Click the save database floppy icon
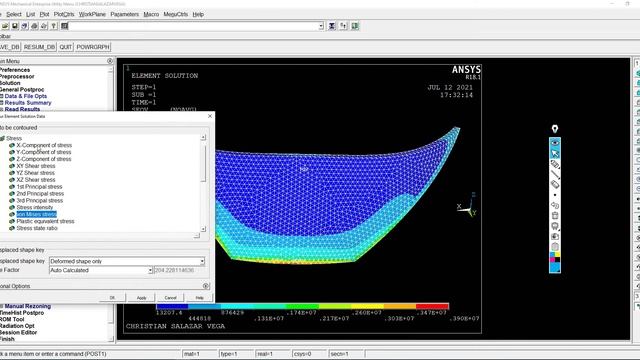This screenshot has height=360, width=640. [x=15, y=26]
